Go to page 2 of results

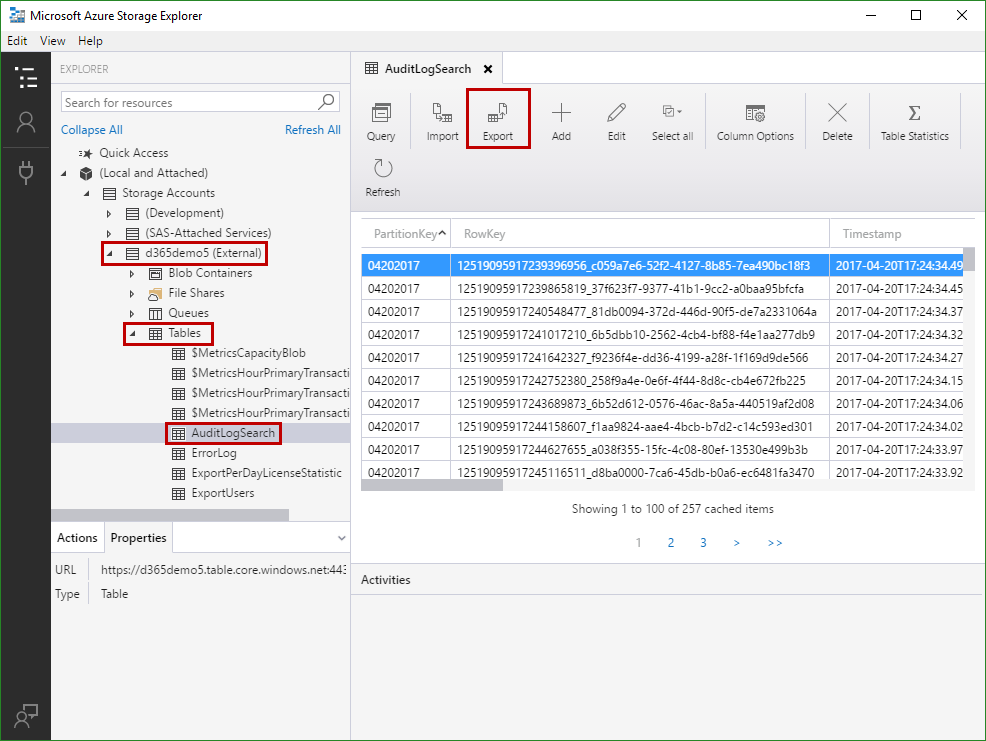click(671, 543)
